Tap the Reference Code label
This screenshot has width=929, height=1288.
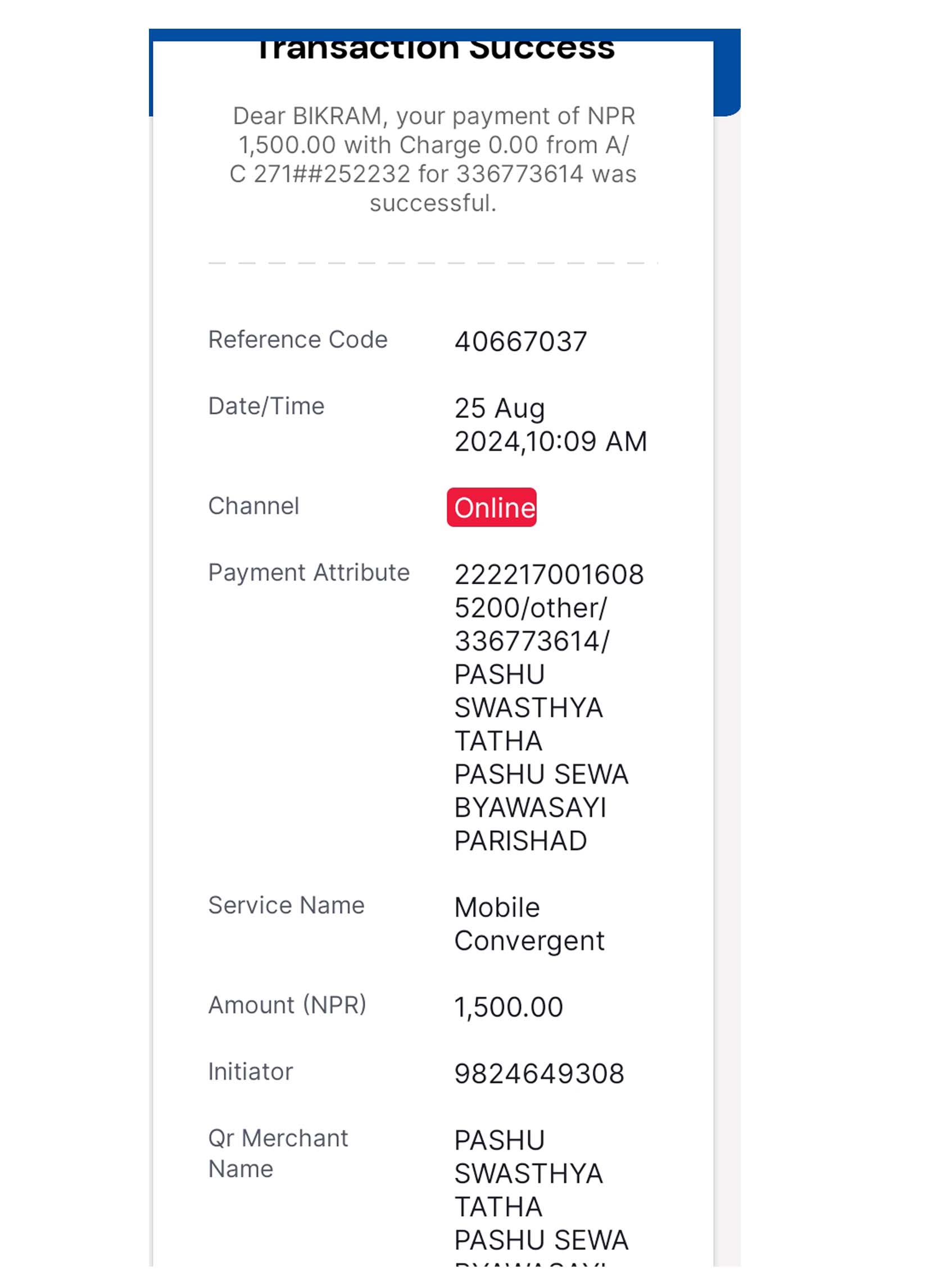(298, 340)
